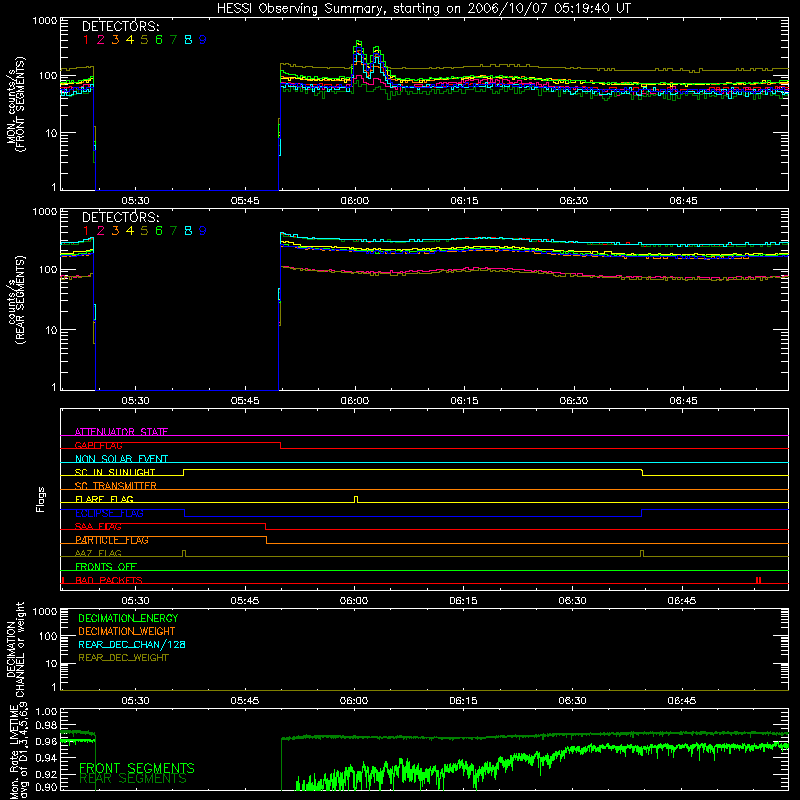
Task: Click the flare peak in front segments plot
Action: [358, 43]
